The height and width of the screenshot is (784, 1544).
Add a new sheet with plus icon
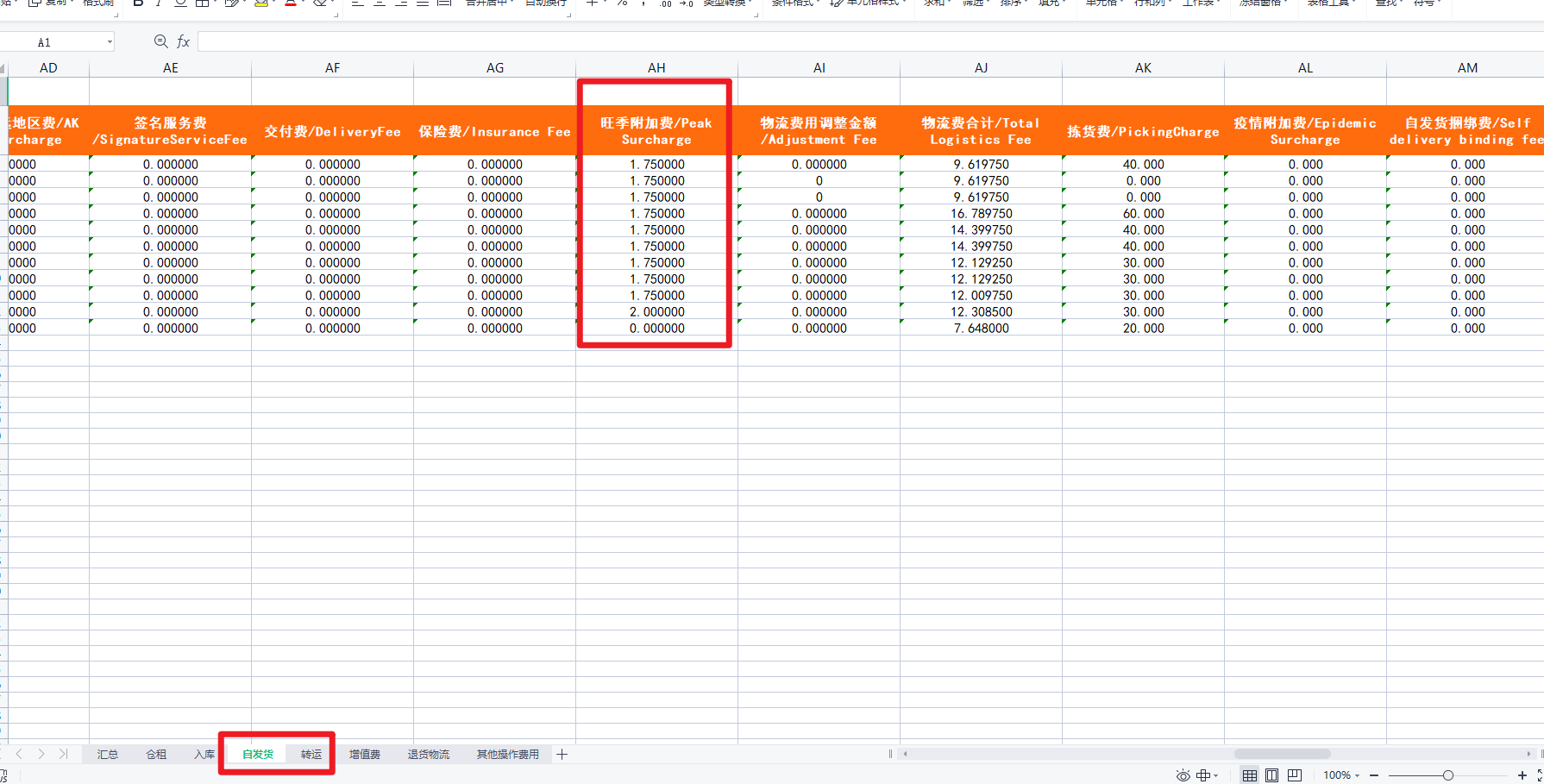562,755
